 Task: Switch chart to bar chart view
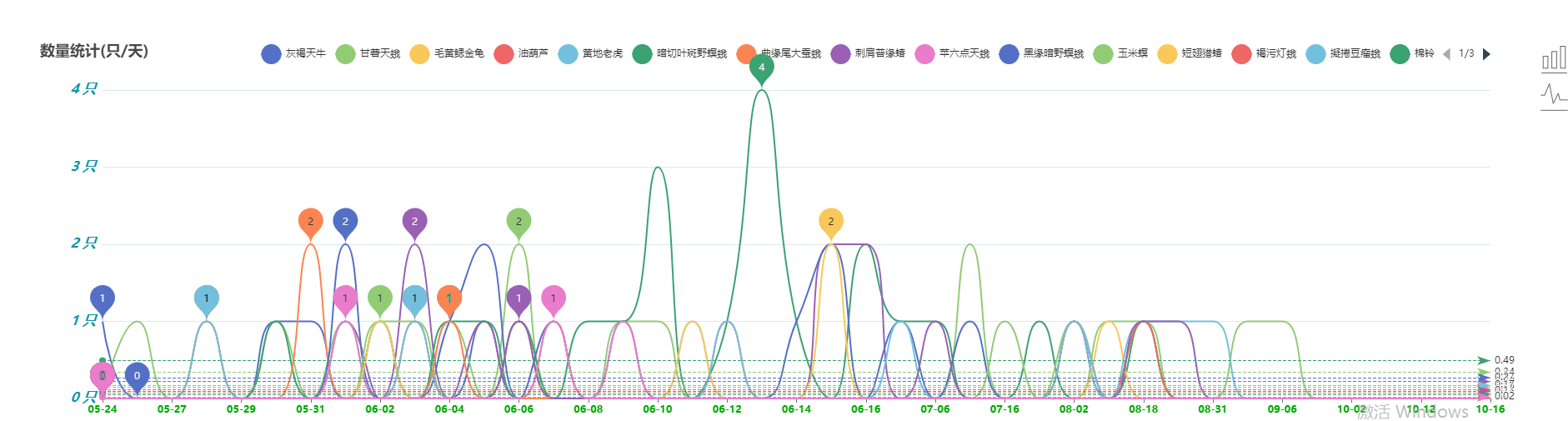(1553, 59)
